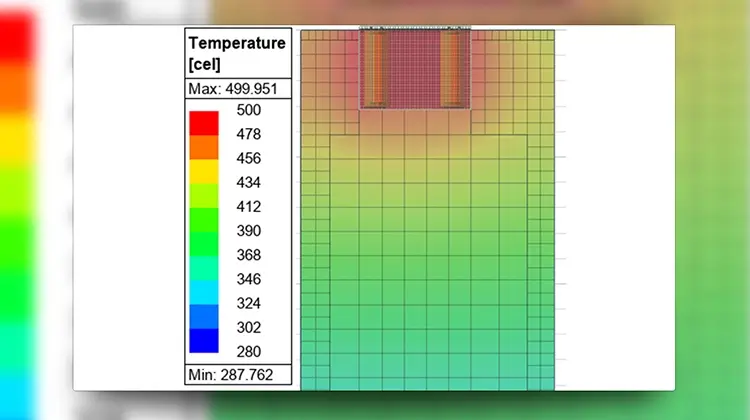Select the cyan legend color band

(204, 291)
